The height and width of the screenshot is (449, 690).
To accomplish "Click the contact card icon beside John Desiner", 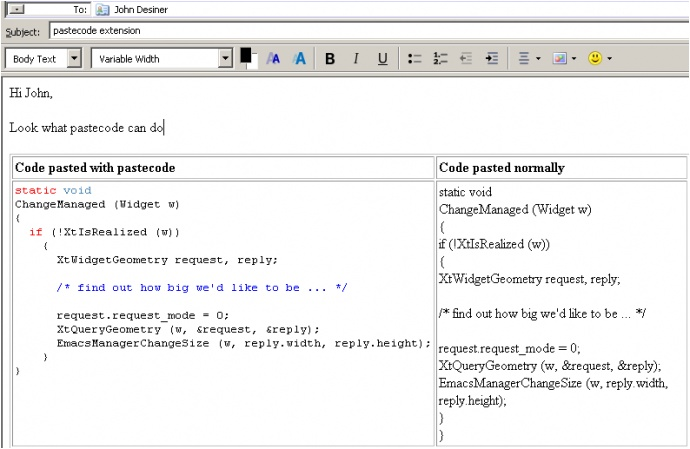I will click(x=102, y=9).
